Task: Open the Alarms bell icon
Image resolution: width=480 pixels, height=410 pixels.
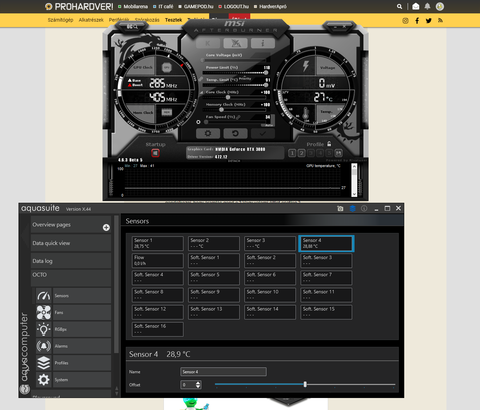Action: pos(44,346)
